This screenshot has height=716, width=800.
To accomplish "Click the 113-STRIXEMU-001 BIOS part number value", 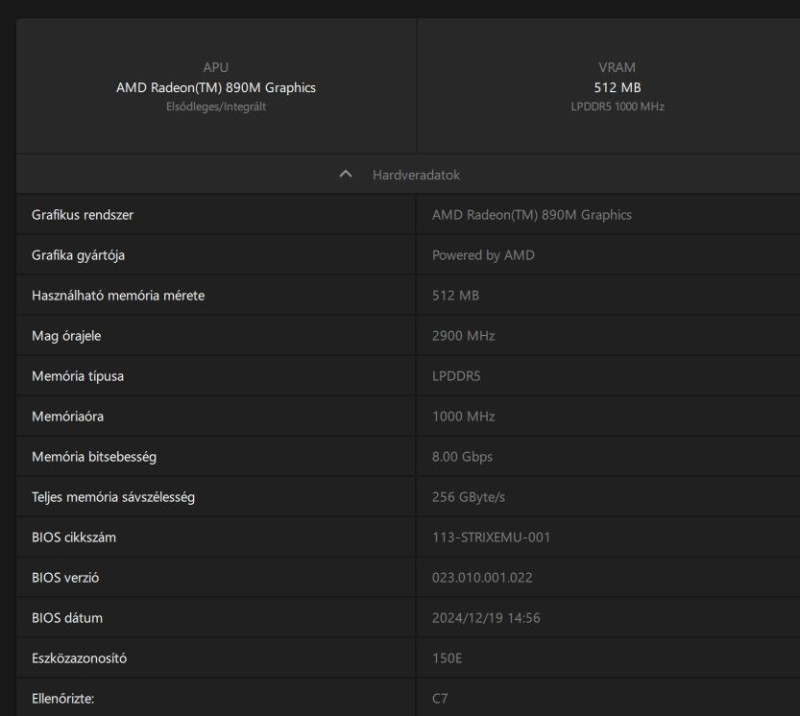I will click(491, 537).
